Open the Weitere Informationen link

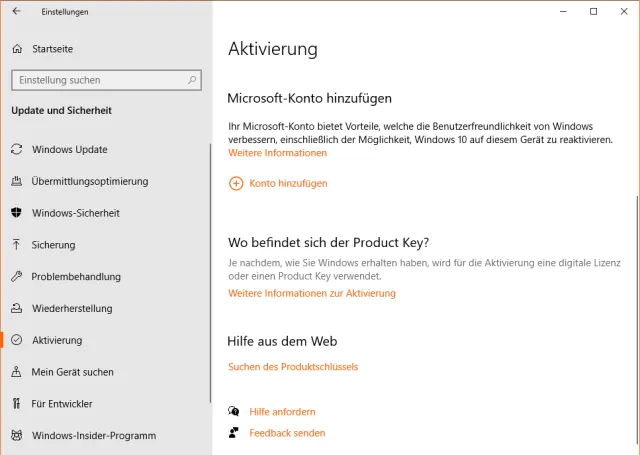(x=277, y=153)
